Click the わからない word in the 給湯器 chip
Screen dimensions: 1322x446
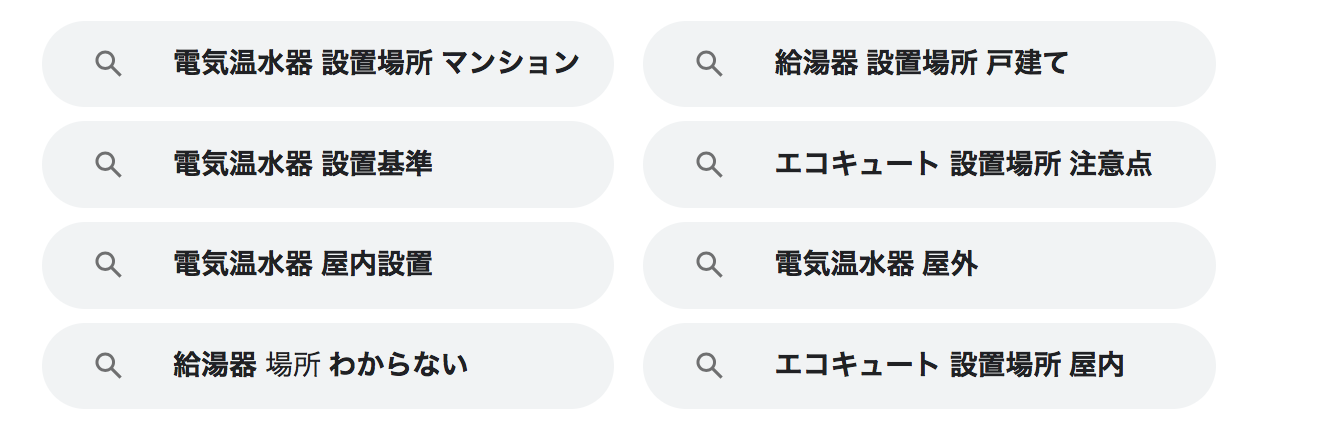click(x=398, y=366)
